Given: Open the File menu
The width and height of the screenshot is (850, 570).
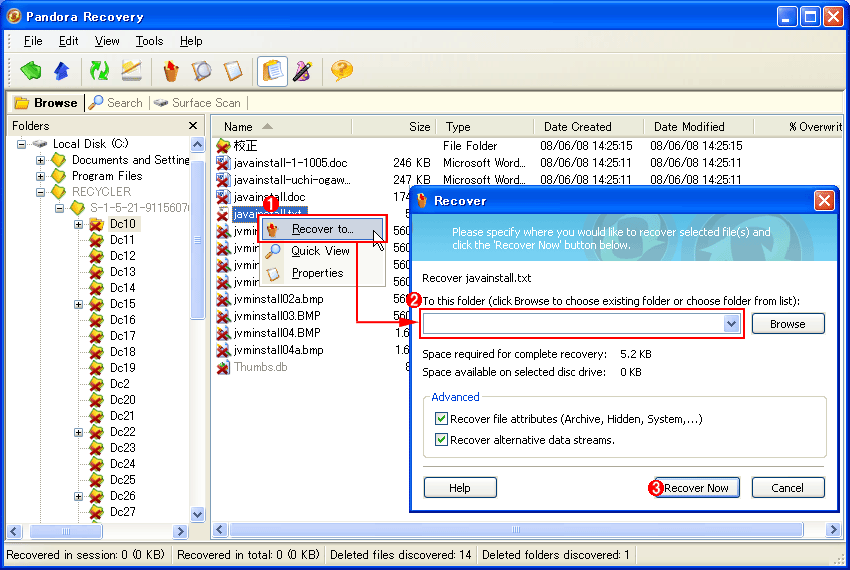Looking at the screenshot, I should pyautogui.click(x=33, y=41).
